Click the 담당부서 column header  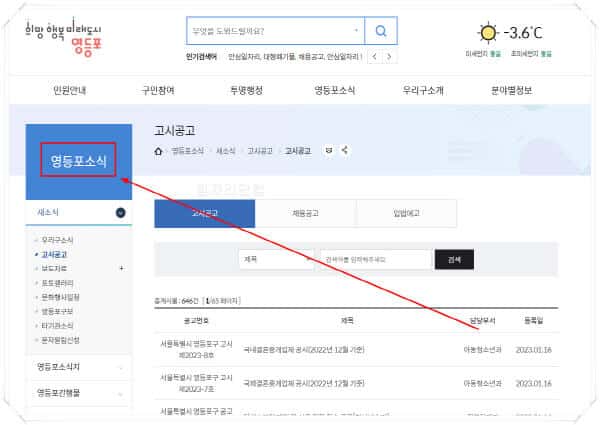point(483,321)
